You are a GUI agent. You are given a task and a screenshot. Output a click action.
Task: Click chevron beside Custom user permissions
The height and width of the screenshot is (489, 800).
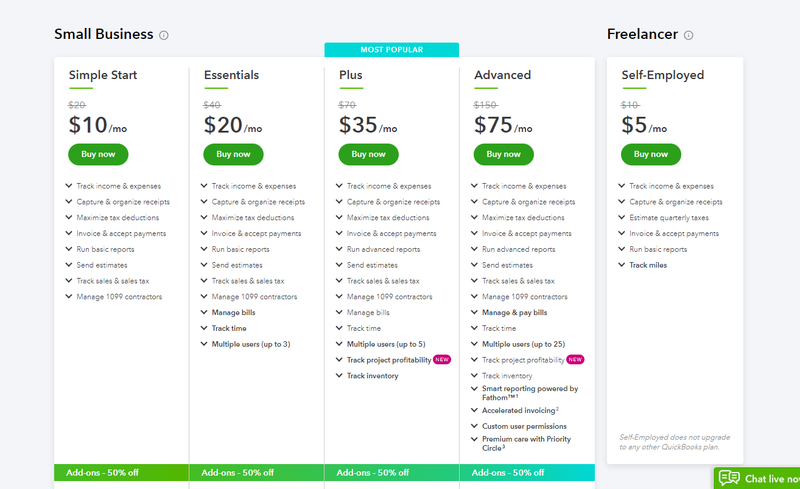[x=474, y=426]
